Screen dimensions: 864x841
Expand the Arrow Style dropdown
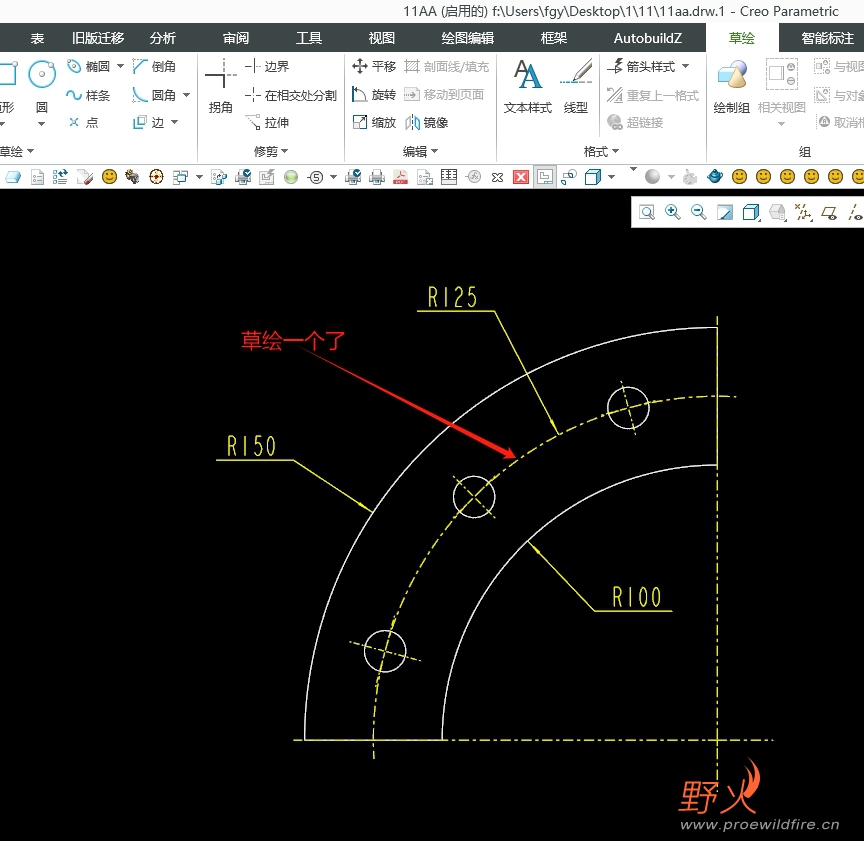pos(685,66)
